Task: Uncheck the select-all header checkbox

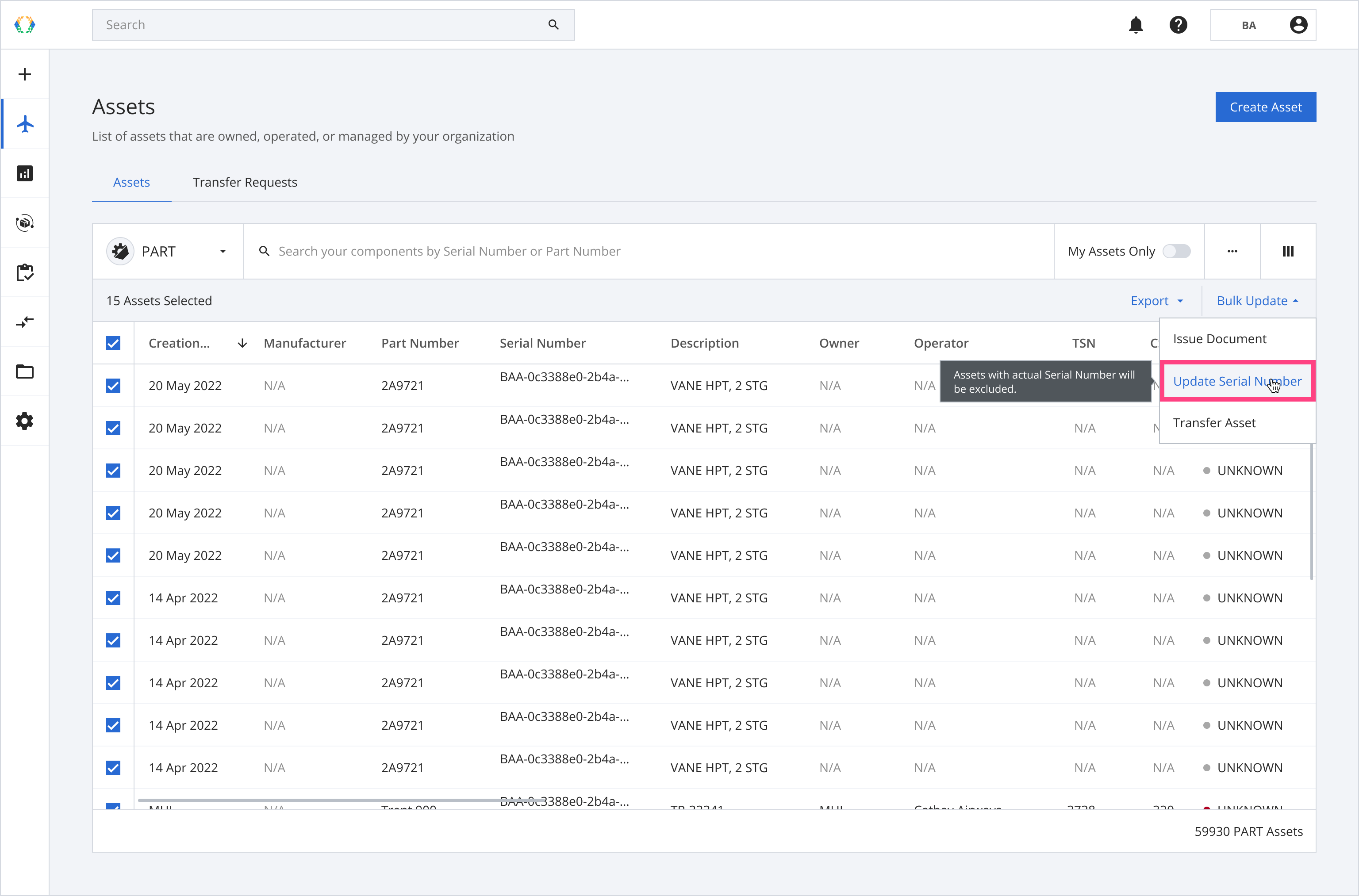Action: [x=113, y=343]
